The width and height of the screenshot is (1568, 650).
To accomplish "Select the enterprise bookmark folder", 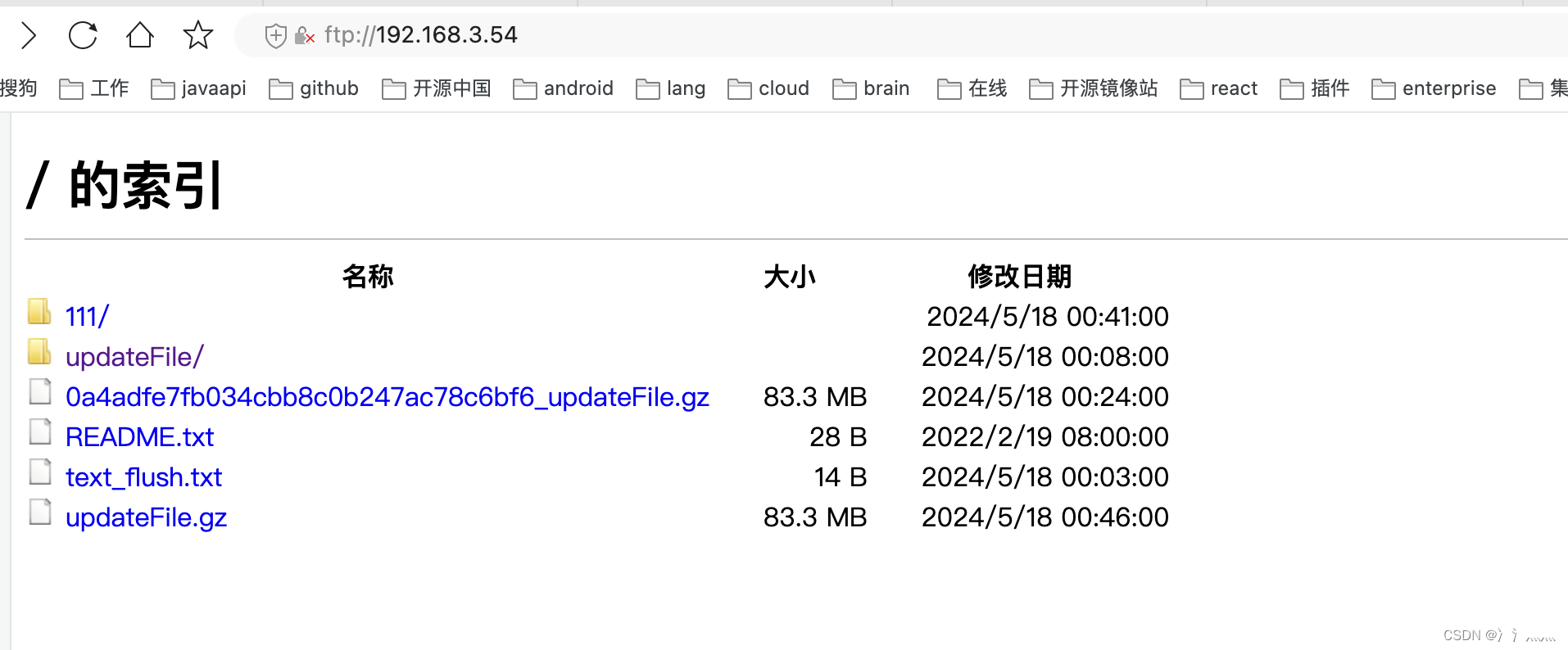I will coord(1449,88).
